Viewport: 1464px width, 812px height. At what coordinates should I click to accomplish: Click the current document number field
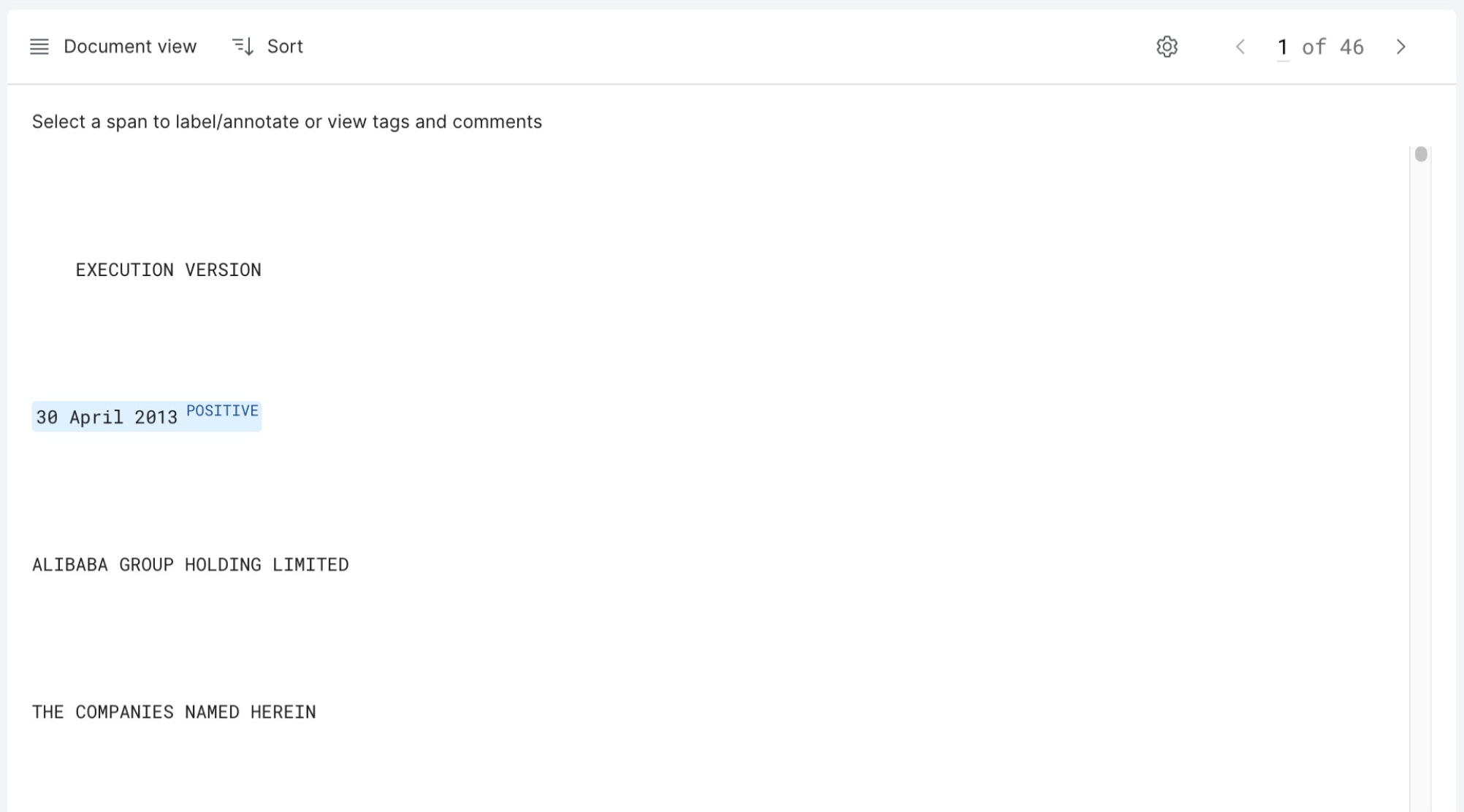1282,47
